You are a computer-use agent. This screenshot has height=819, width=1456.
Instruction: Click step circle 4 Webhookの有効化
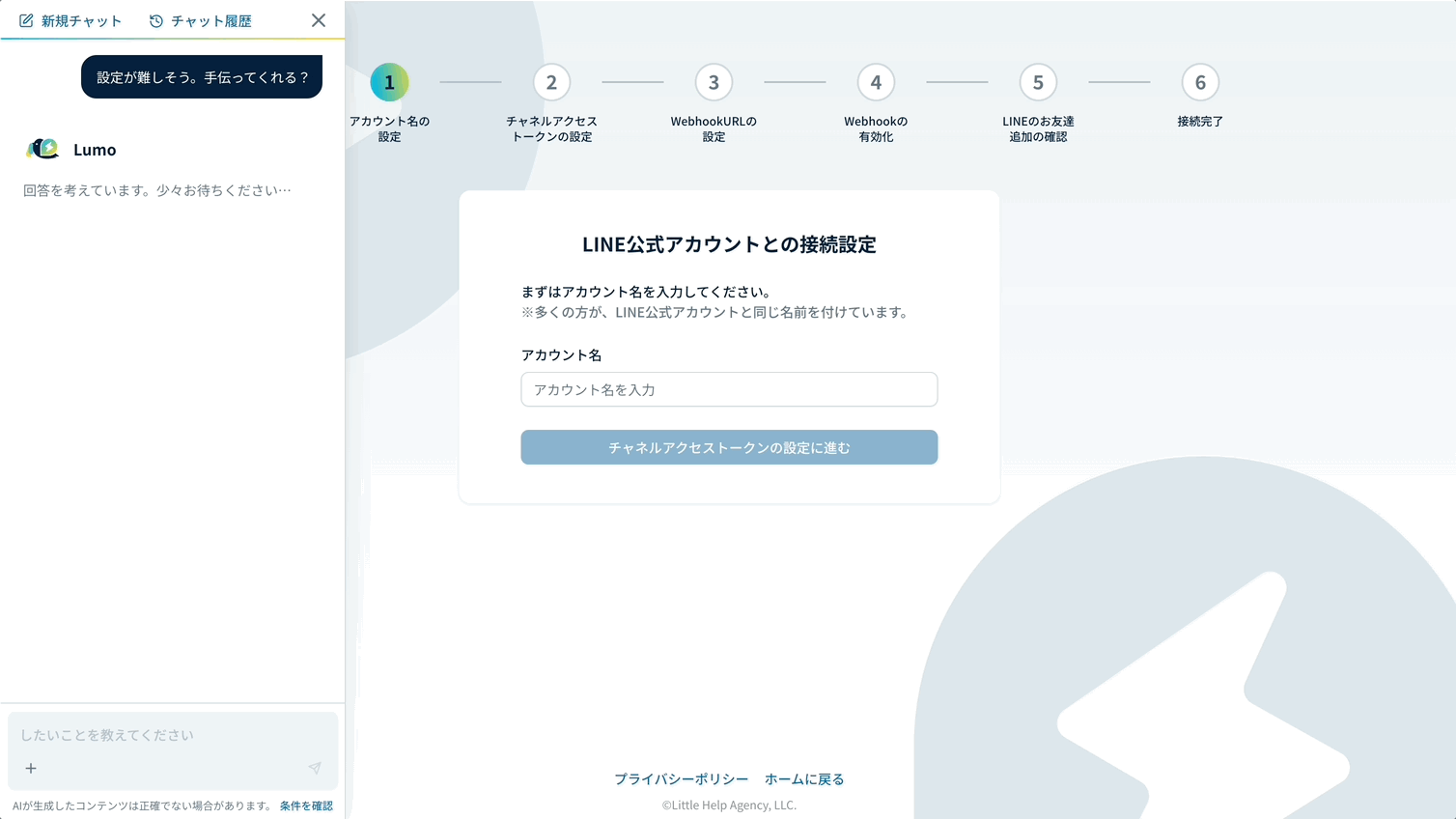876,82
